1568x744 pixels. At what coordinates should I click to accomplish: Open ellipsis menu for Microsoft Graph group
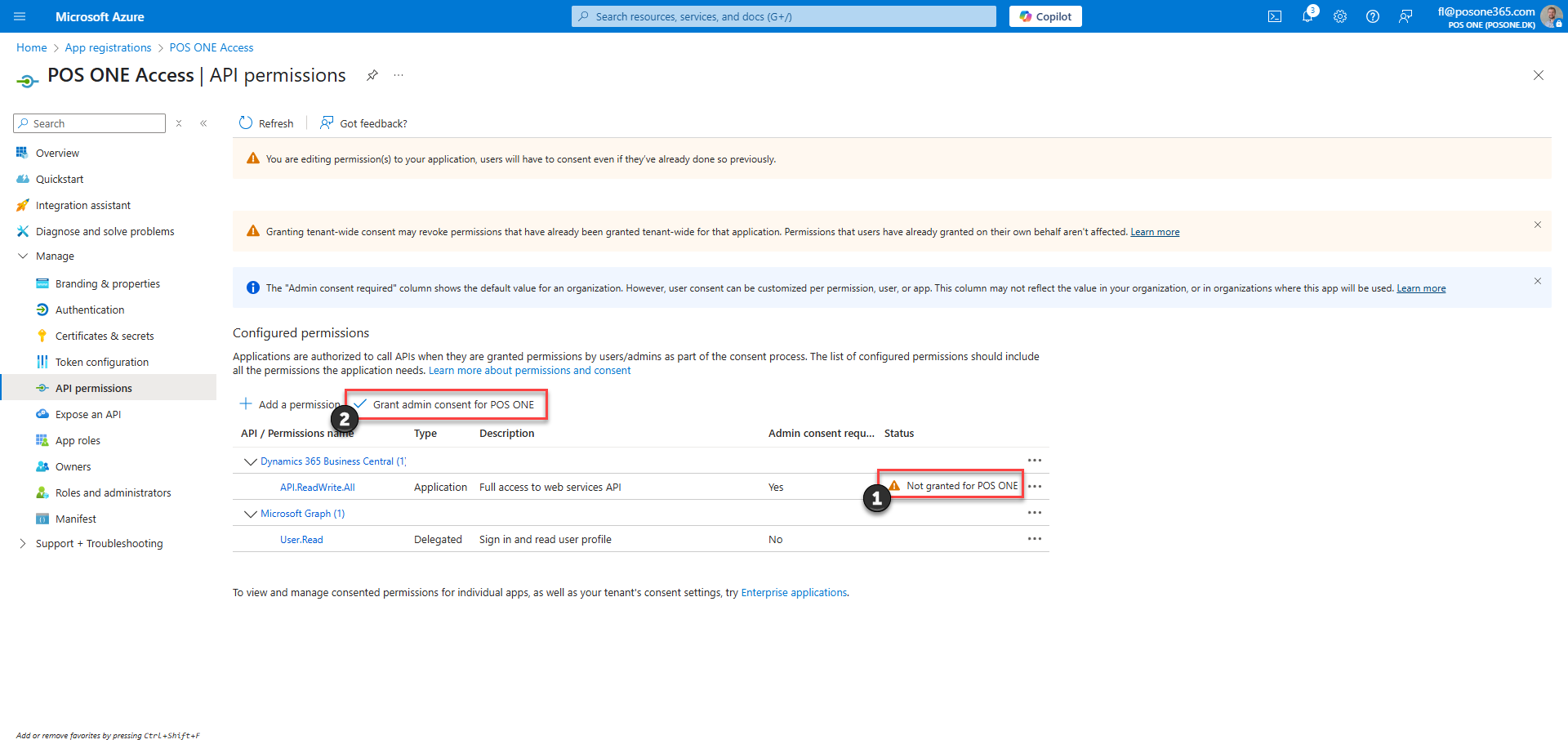pyautogui.click(x=1035, y=513)
